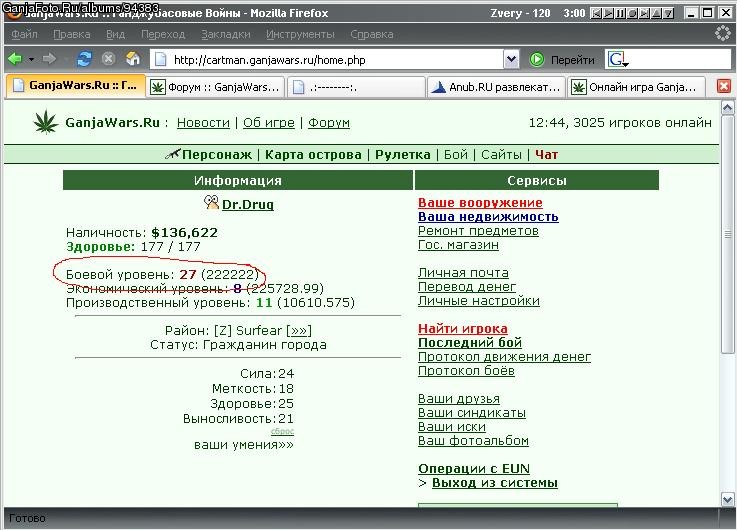The width and height of the screenshot is (737, 530).
Task: Open Рулетка in the navigation bar
Action: point(402,155)
